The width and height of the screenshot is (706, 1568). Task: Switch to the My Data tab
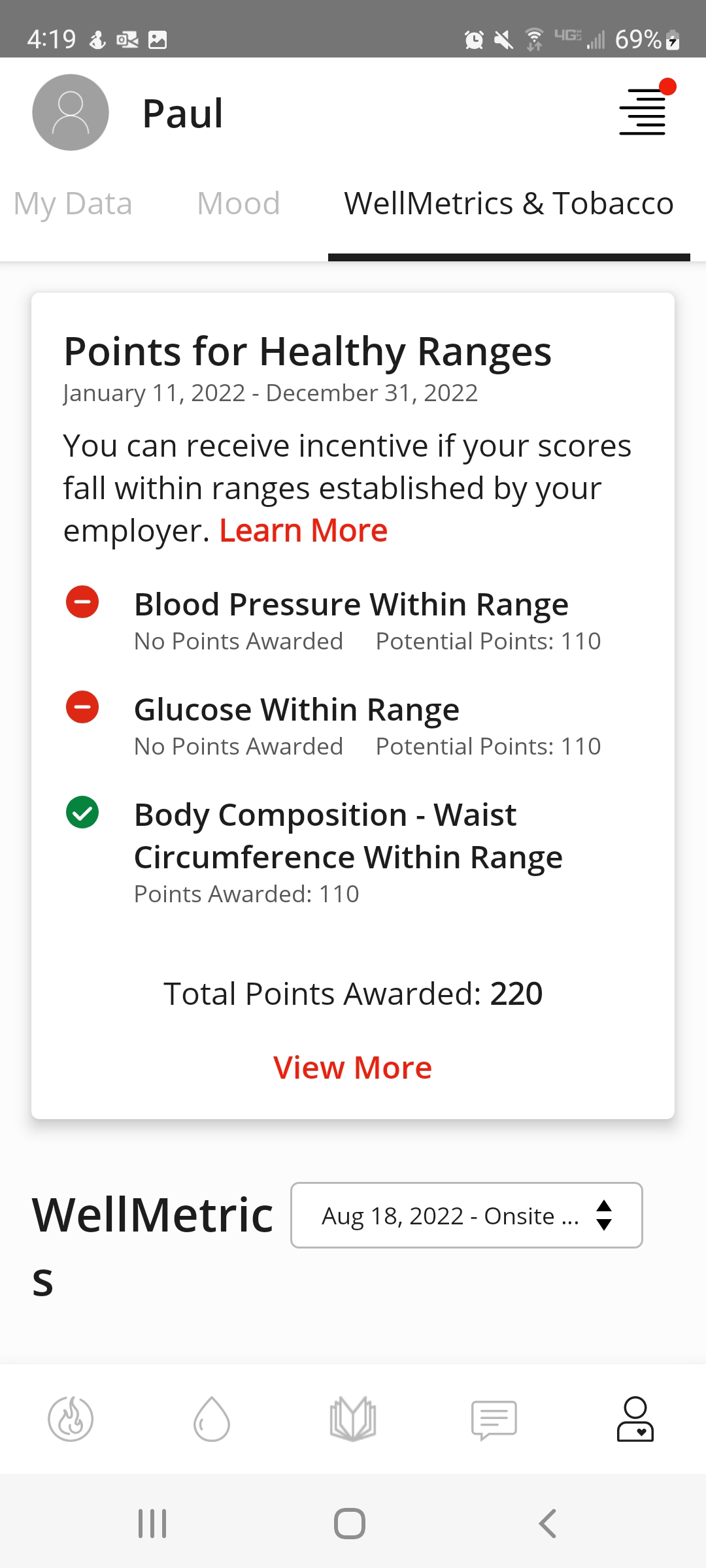(x=73, y=204)
